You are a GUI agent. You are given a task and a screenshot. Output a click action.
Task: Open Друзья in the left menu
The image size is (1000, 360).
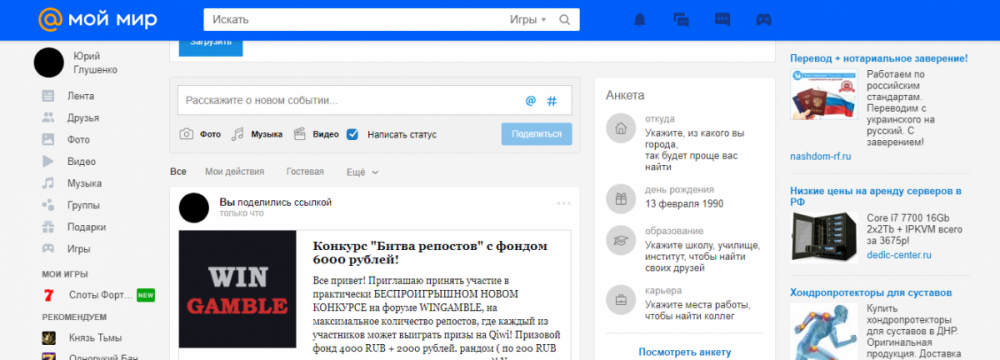pyautogui.click(x=83, y=118)
